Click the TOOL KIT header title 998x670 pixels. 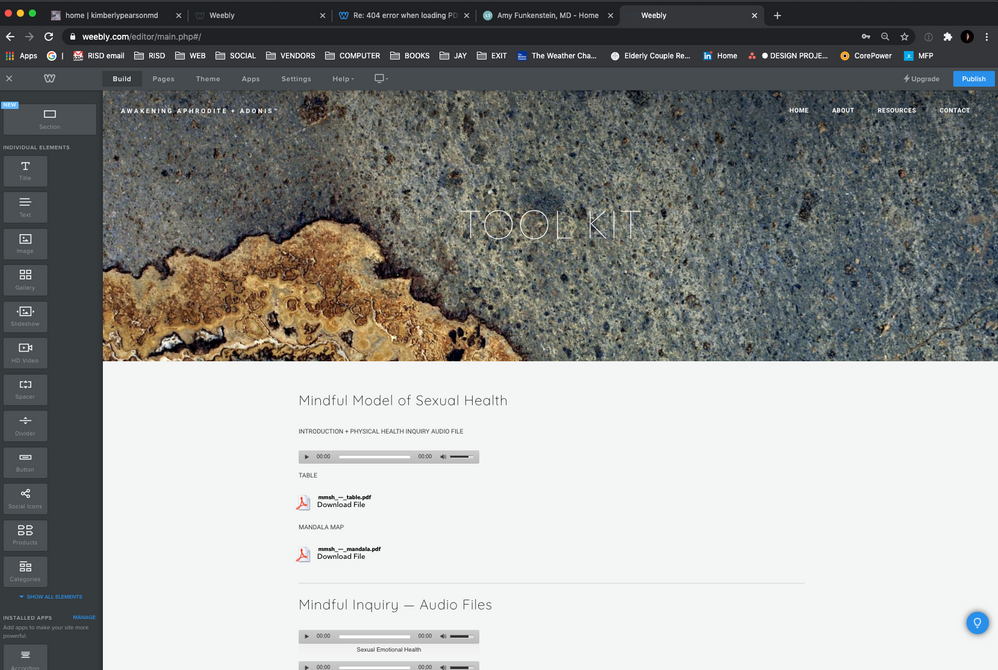pos(550,225)
